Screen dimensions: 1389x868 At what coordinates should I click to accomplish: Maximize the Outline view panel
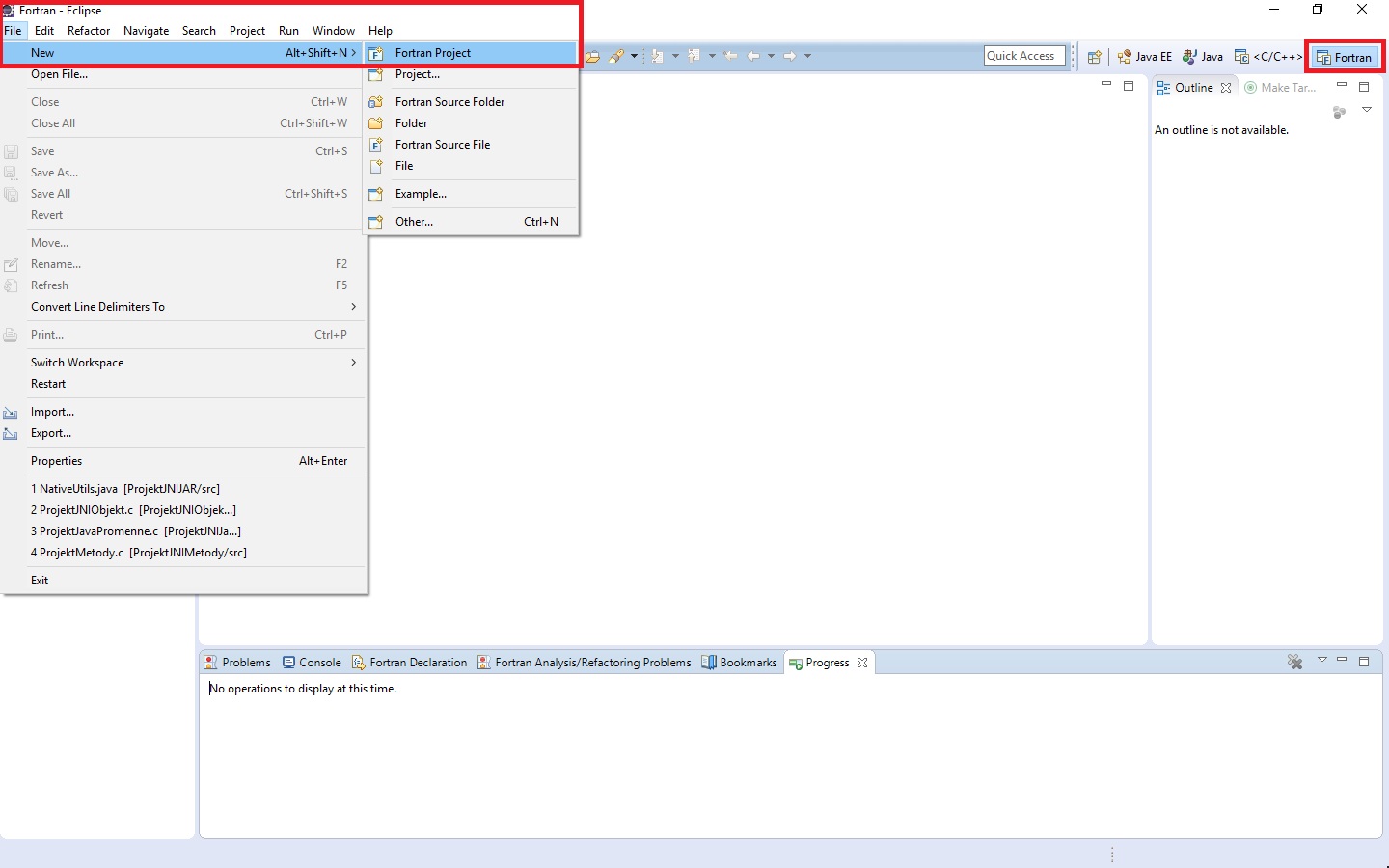1364,87
